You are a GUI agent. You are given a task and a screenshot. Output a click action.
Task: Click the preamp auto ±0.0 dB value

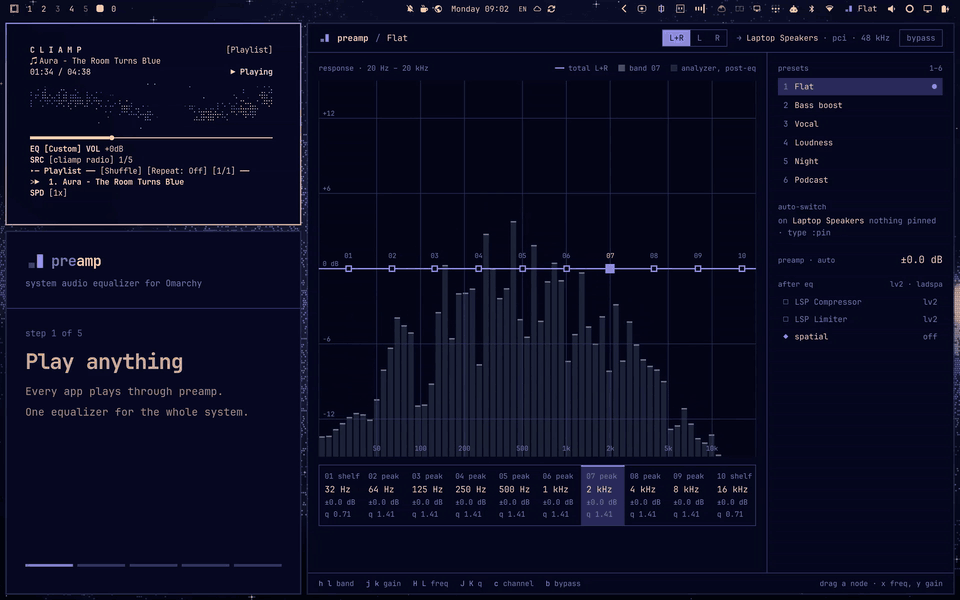coord(921,260)
